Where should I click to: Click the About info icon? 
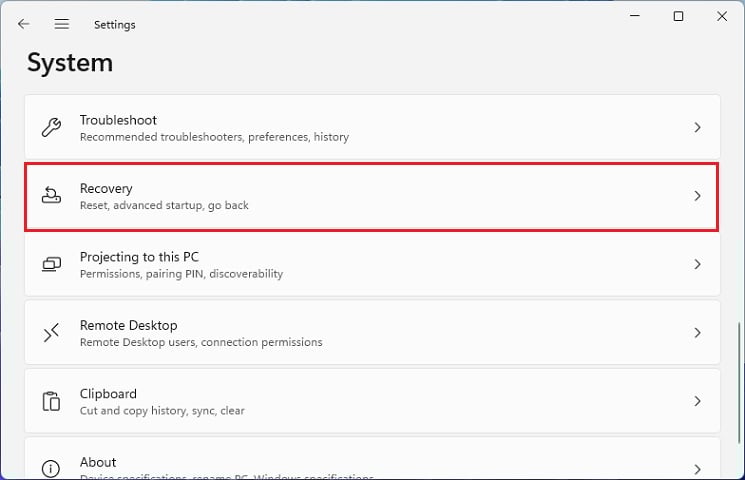point(51,467)
